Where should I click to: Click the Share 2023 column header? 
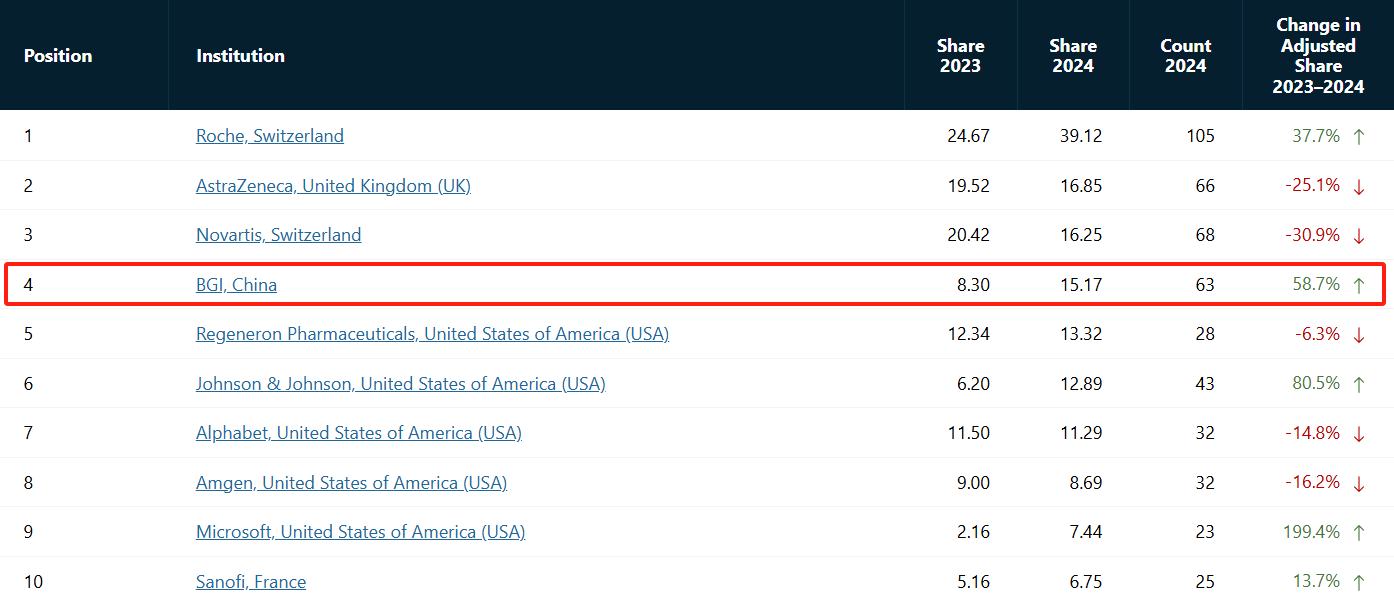(x=960, y=56)
